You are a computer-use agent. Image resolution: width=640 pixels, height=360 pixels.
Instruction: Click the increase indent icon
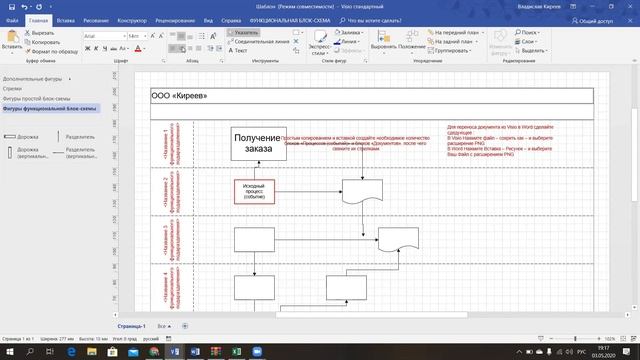click(219, 49)
